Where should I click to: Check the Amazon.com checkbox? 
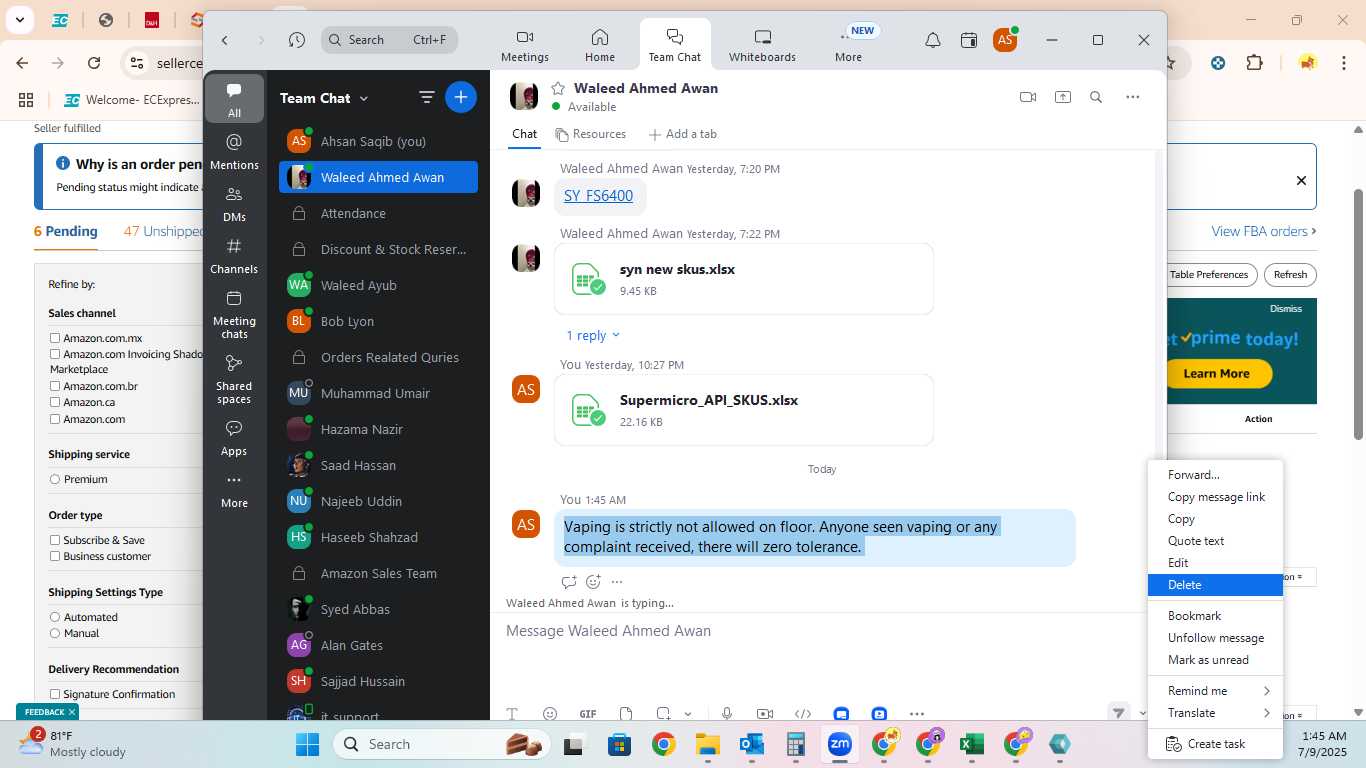click(x=55, y=419)
